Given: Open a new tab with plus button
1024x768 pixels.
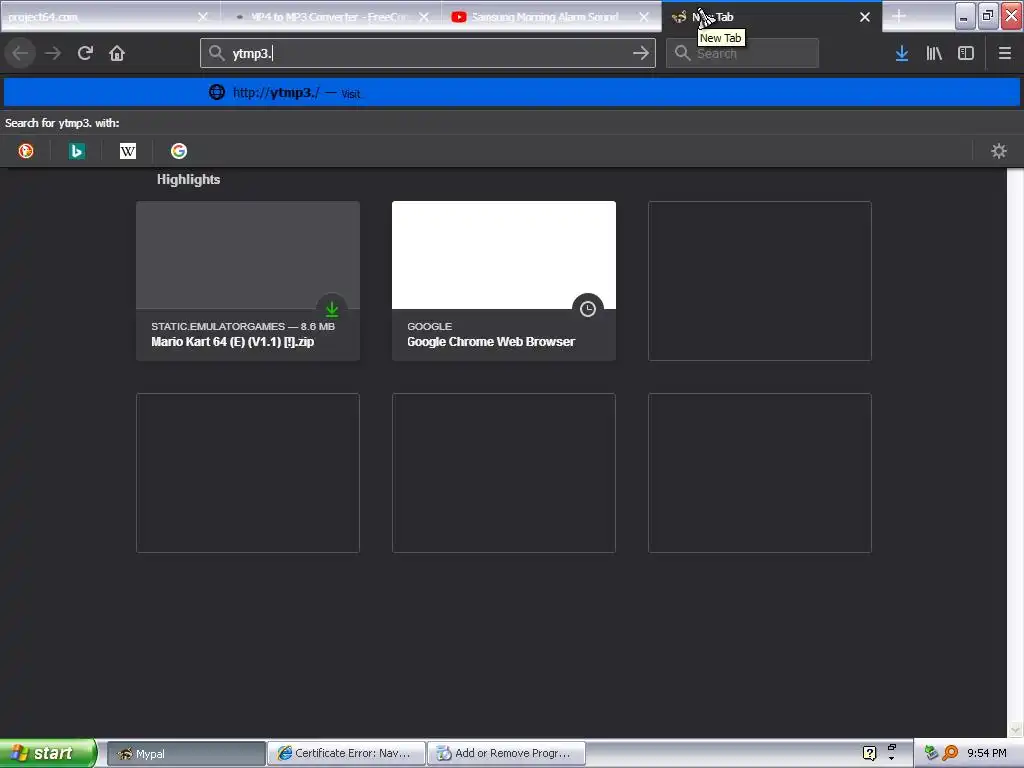Looking at the screenshot, I should 899,16.
